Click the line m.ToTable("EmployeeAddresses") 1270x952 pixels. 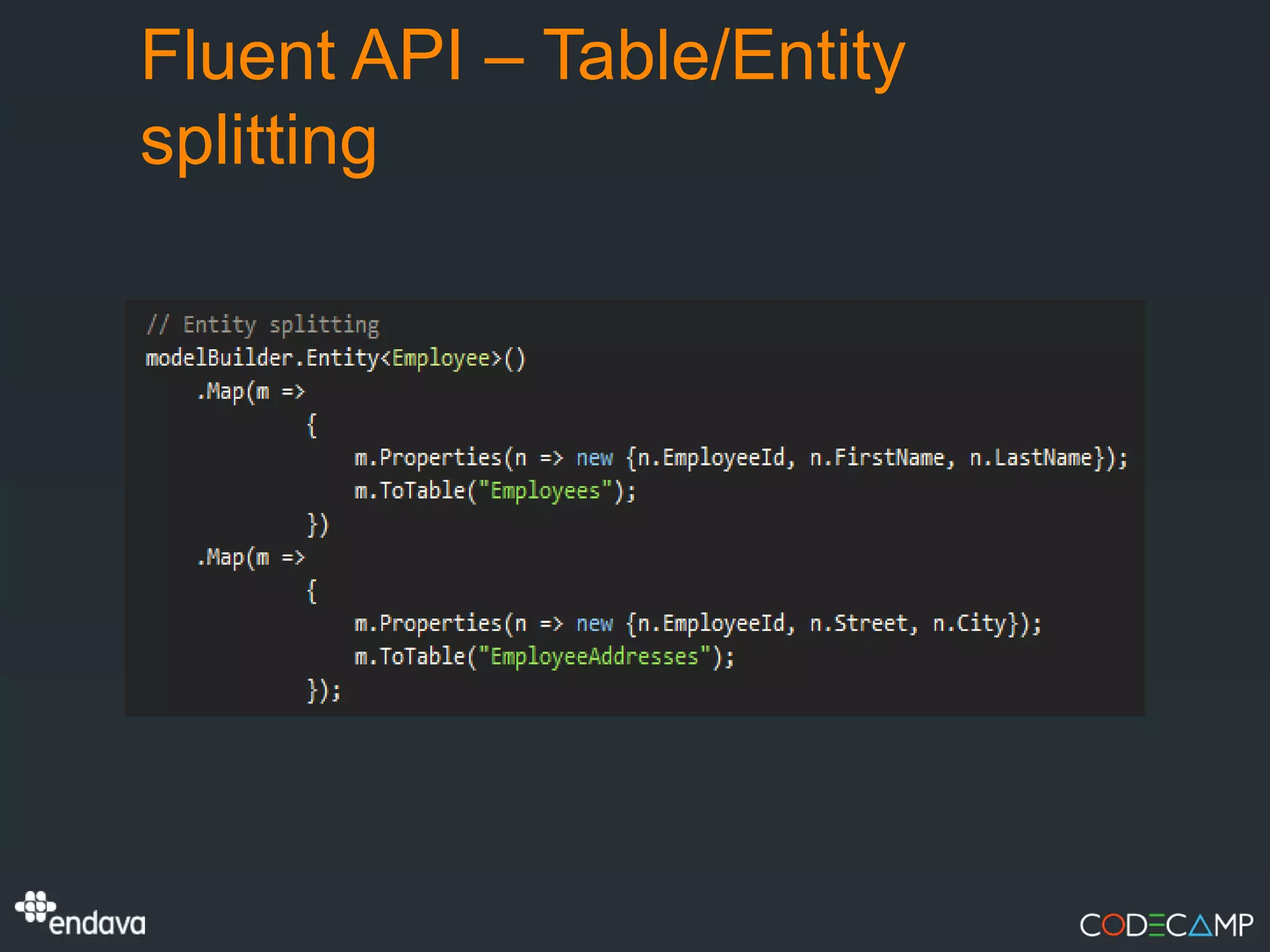[544, 657]
